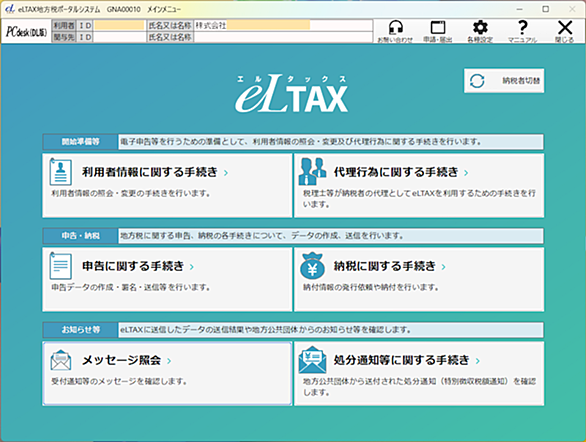
Task: Open 納税に関する手続き panel
Action: (419, 279)
